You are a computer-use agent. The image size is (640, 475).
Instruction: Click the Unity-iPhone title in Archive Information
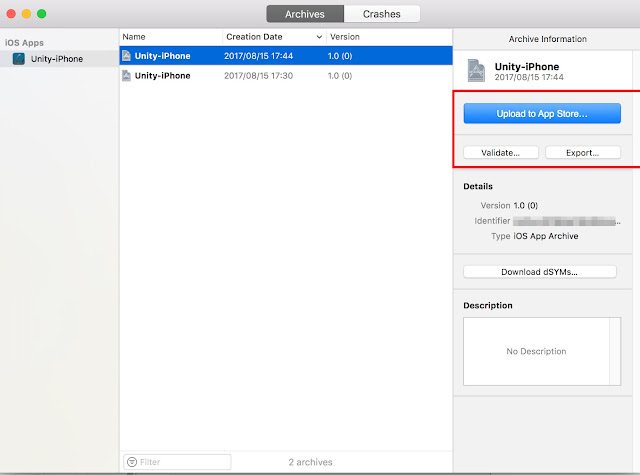(527, 67)
